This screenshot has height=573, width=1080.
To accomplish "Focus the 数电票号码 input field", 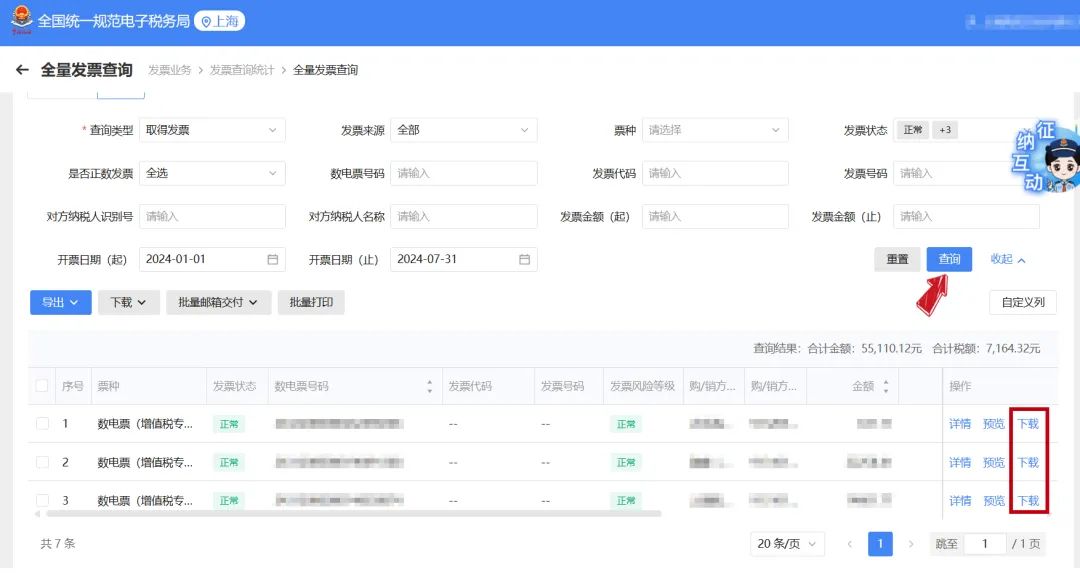I will point(464,173).
